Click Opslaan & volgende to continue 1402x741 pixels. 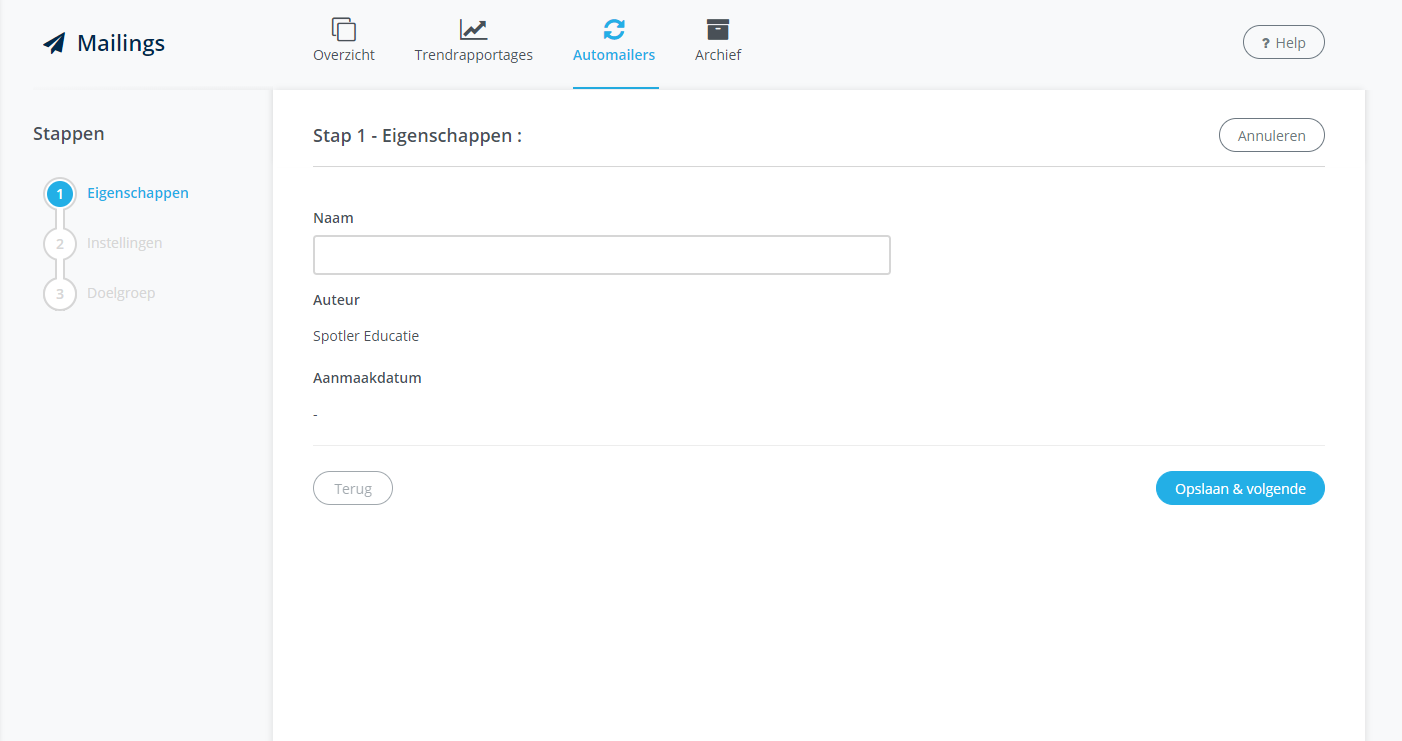coord(1240,489)
